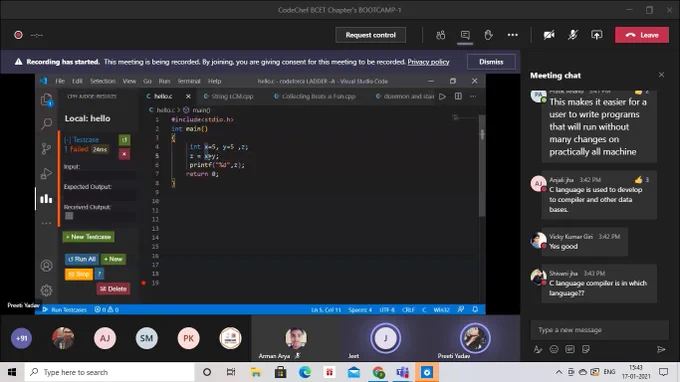Image resolution: width=680 pixels, height=382 pixels.
Task: Open VS Code Search view
Action: click(x=46, y=124)
